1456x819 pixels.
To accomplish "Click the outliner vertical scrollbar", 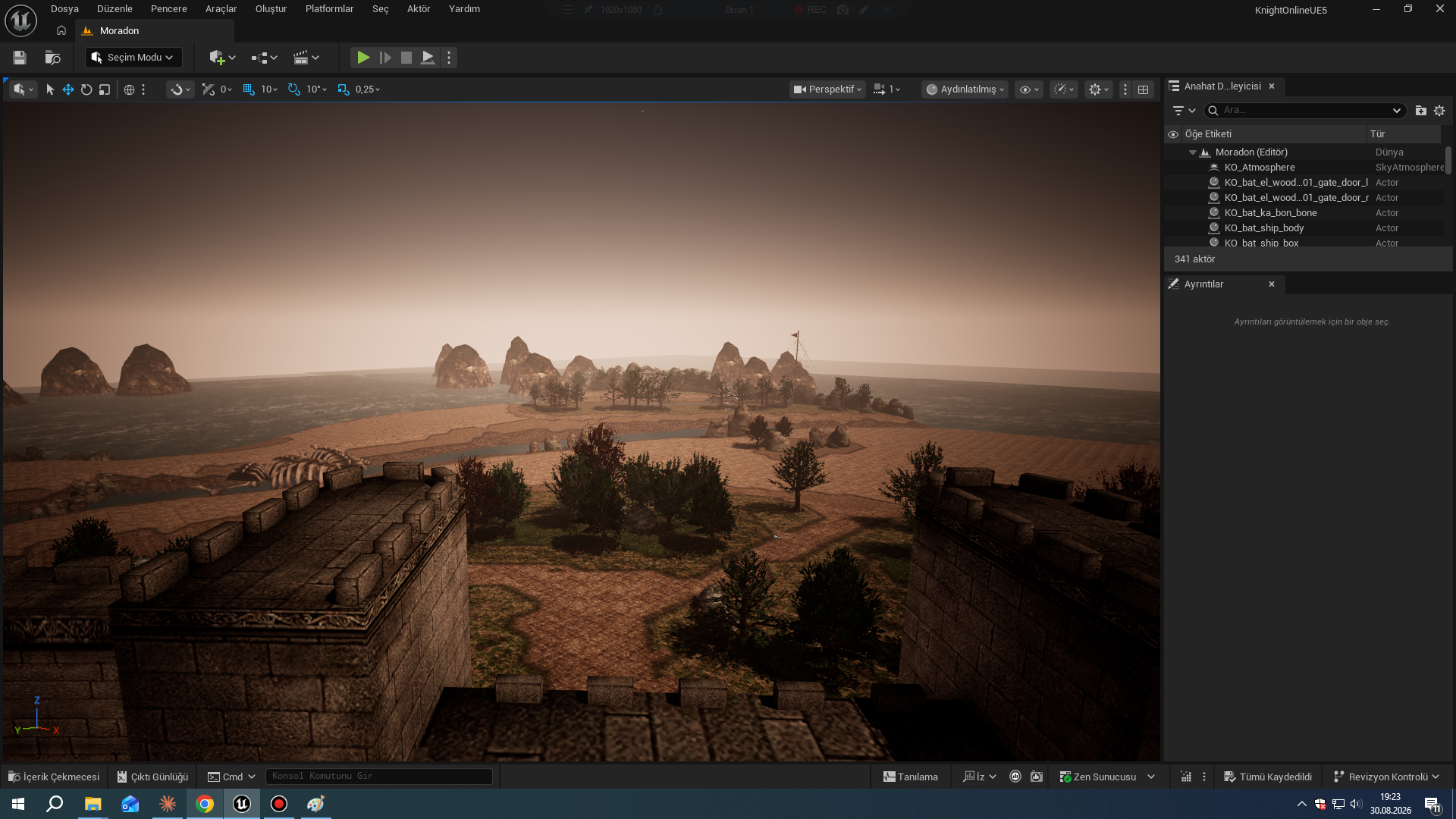I will (x=1448, y=160).
